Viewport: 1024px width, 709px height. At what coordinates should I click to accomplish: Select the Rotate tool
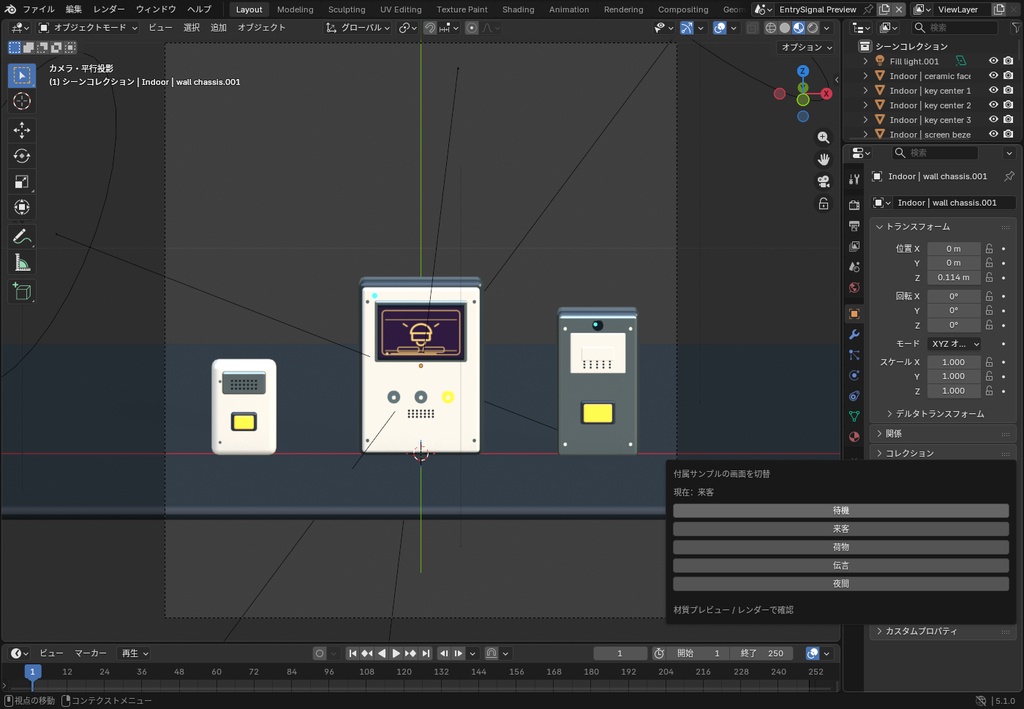point(22,156)
